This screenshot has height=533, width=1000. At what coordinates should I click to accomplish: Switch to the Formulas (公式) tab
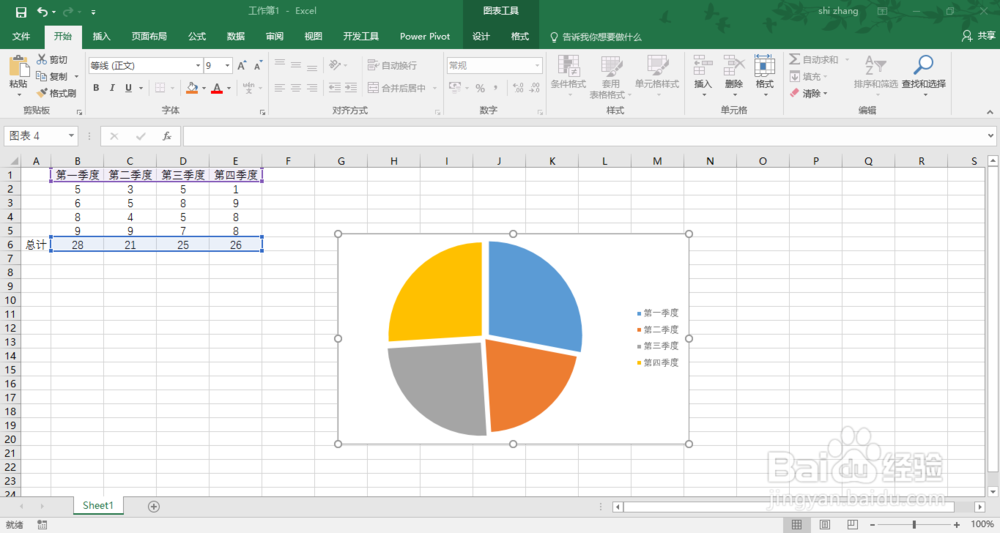(x=197, y=36)
